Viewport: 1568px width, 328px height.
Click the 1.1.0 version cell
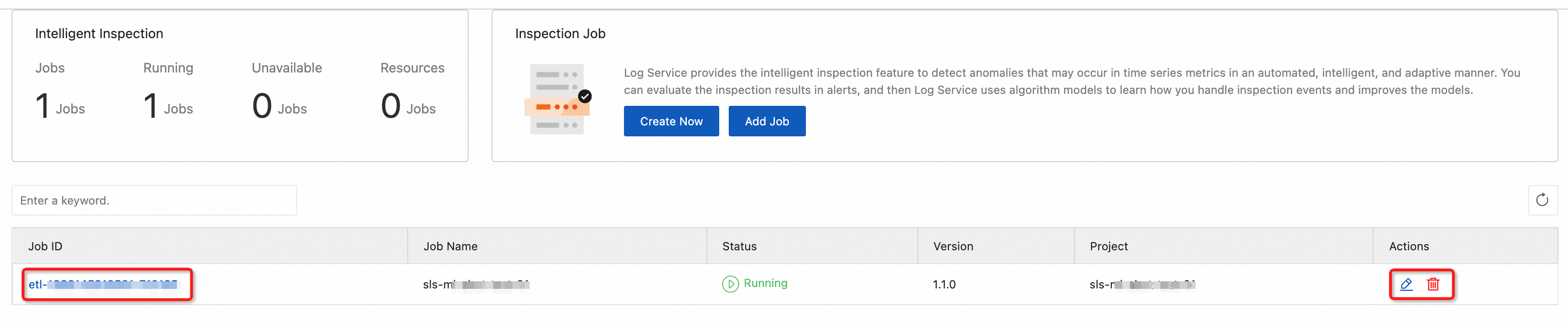[944, 285]
